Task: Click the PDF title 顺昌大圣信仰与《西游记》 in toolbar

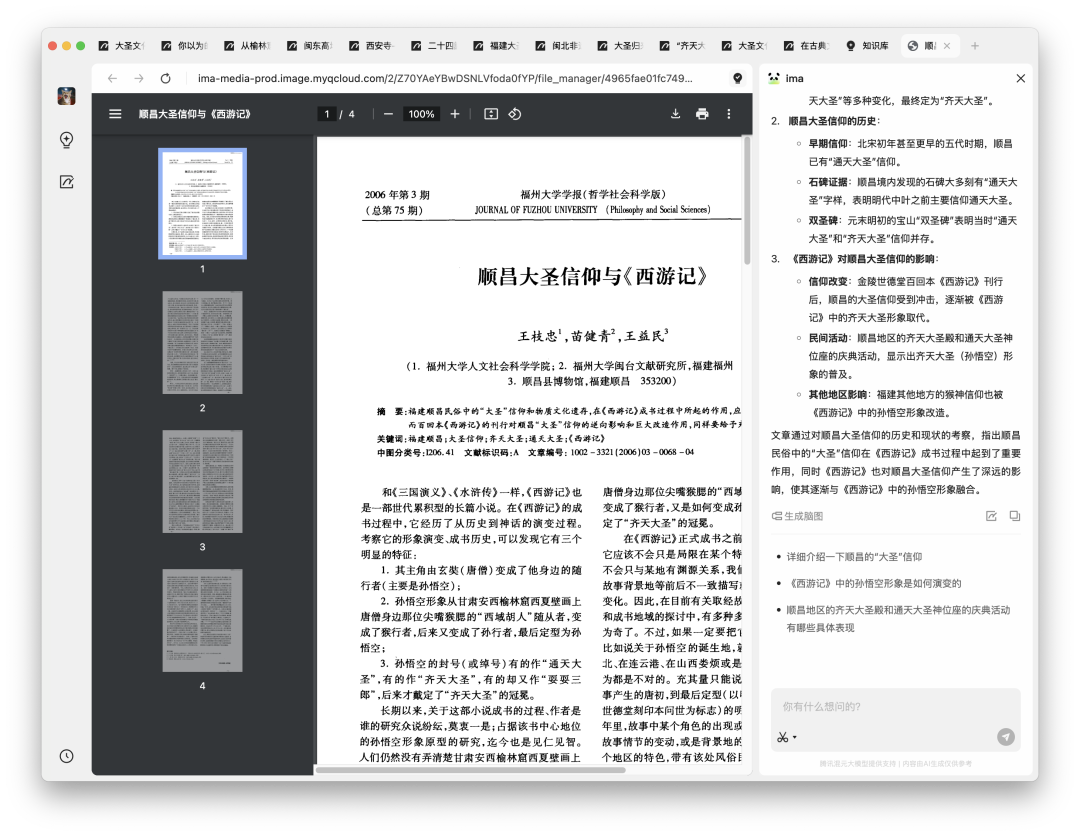Action: 194,114
